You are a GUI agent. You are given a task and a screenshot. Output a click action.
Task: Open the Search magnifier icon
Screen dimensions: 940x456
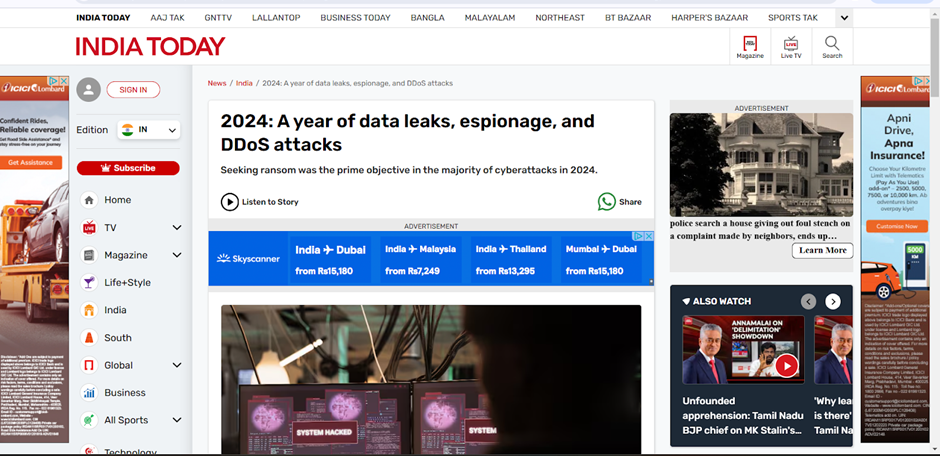click(832, 44)
